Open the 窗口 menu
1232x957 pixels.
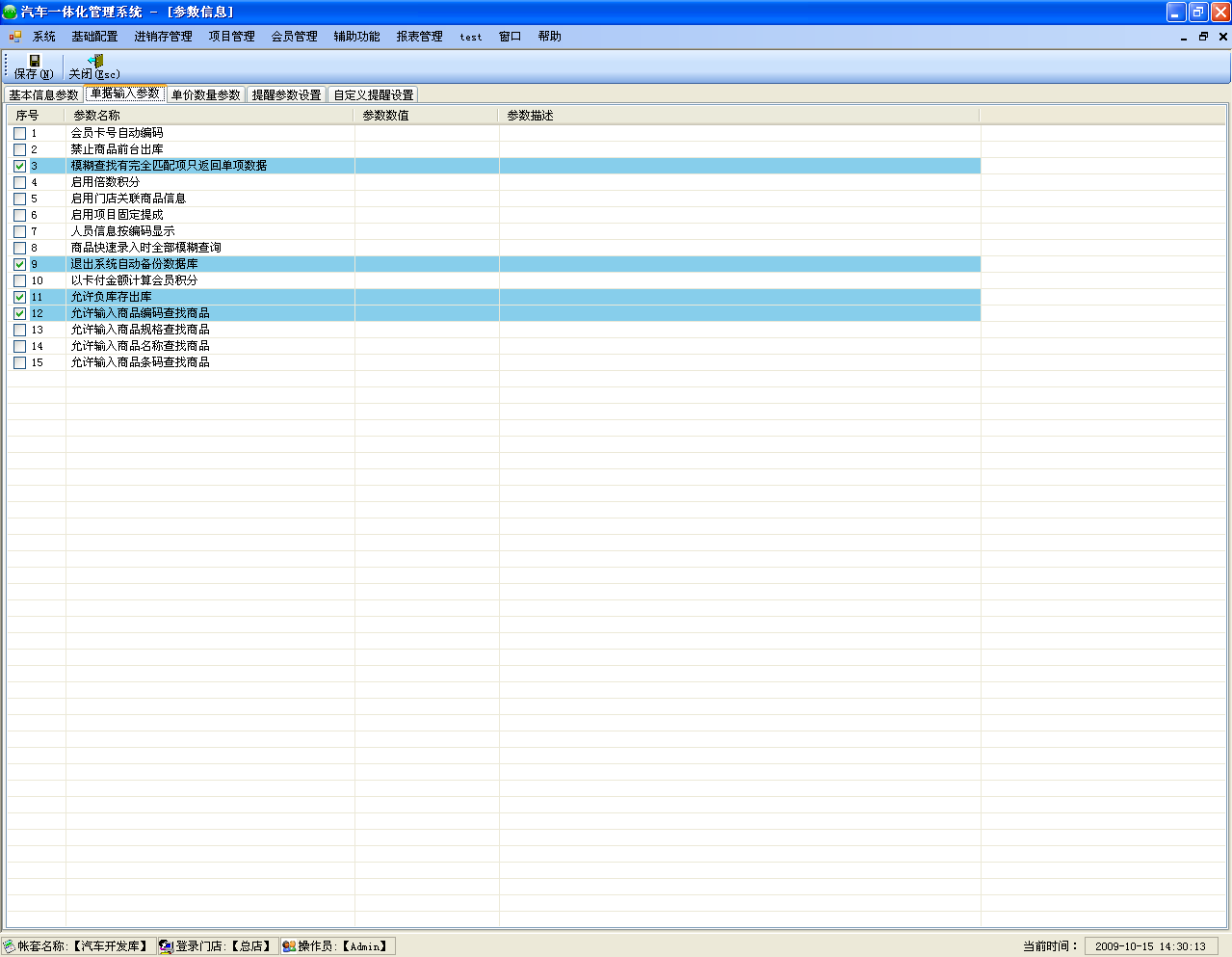click(x=511, y=37)
